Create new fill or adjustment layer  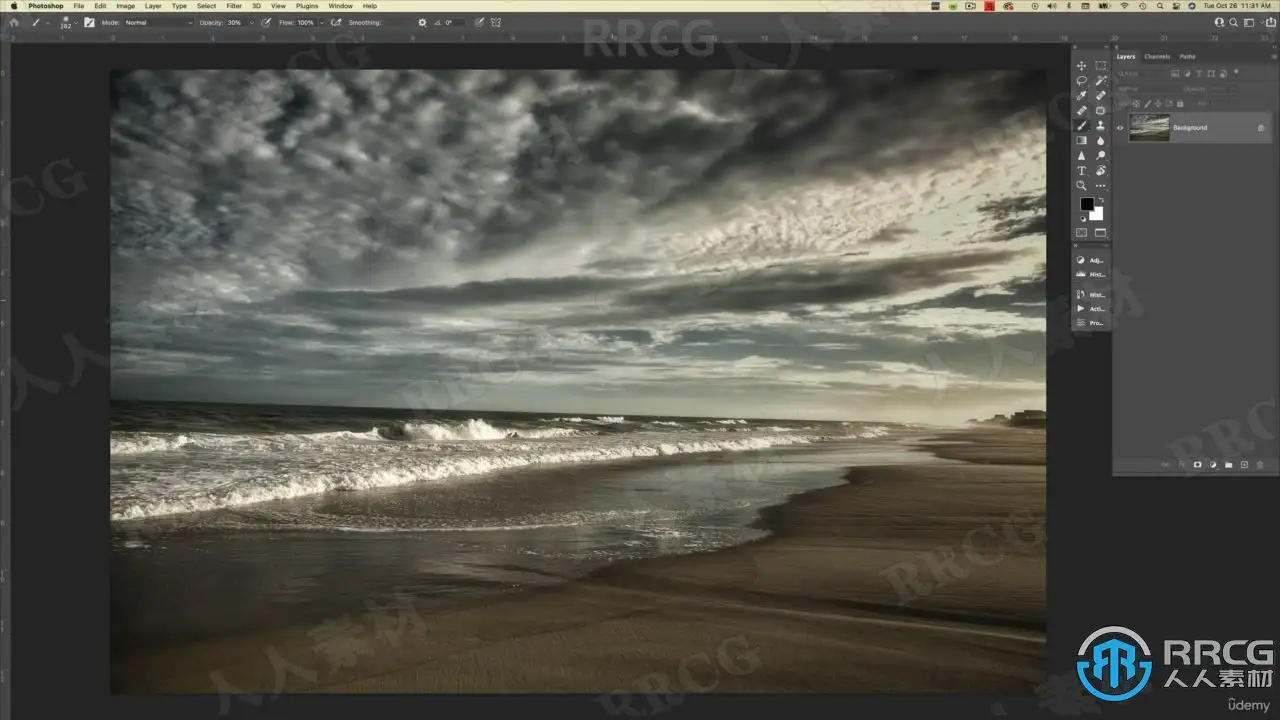(x=1212, y=465)
